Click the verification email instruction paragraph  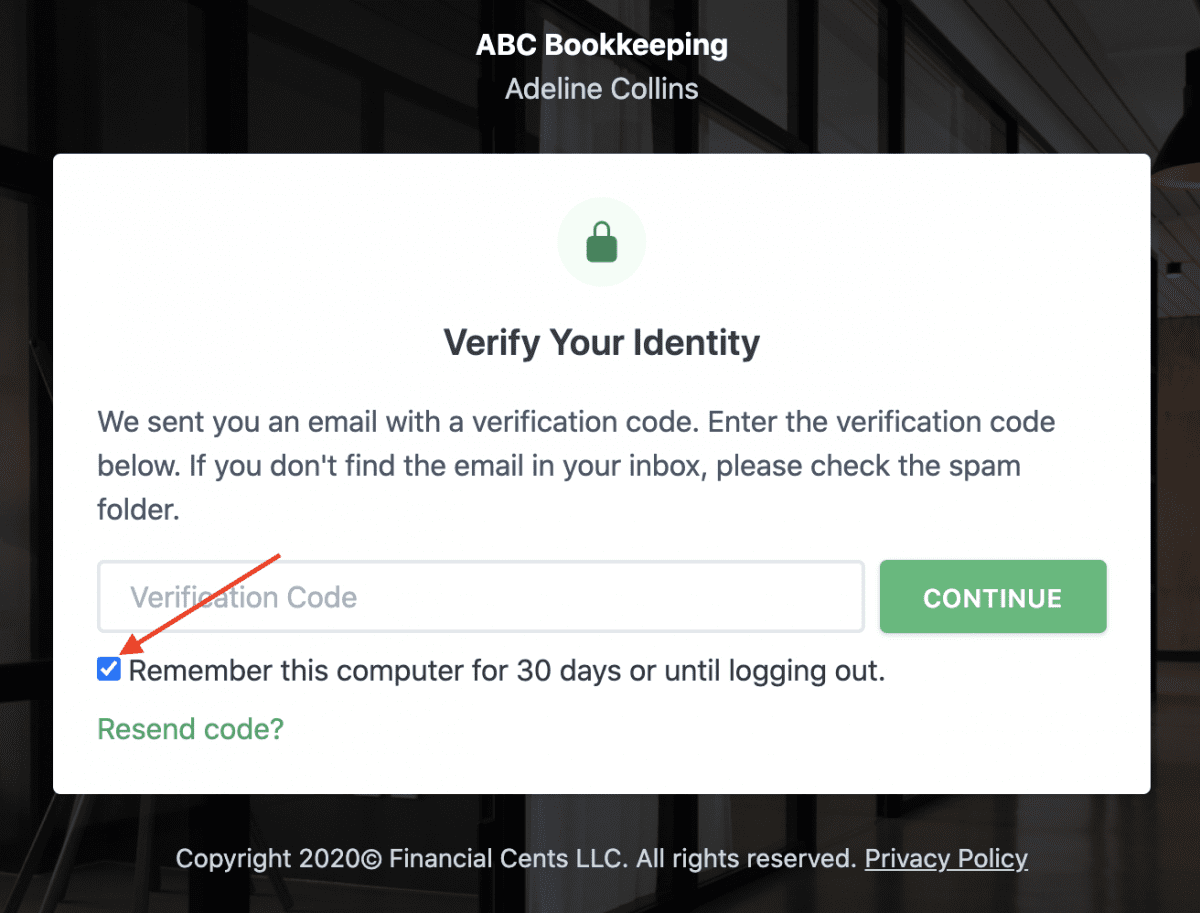click(x=576, y=466)
